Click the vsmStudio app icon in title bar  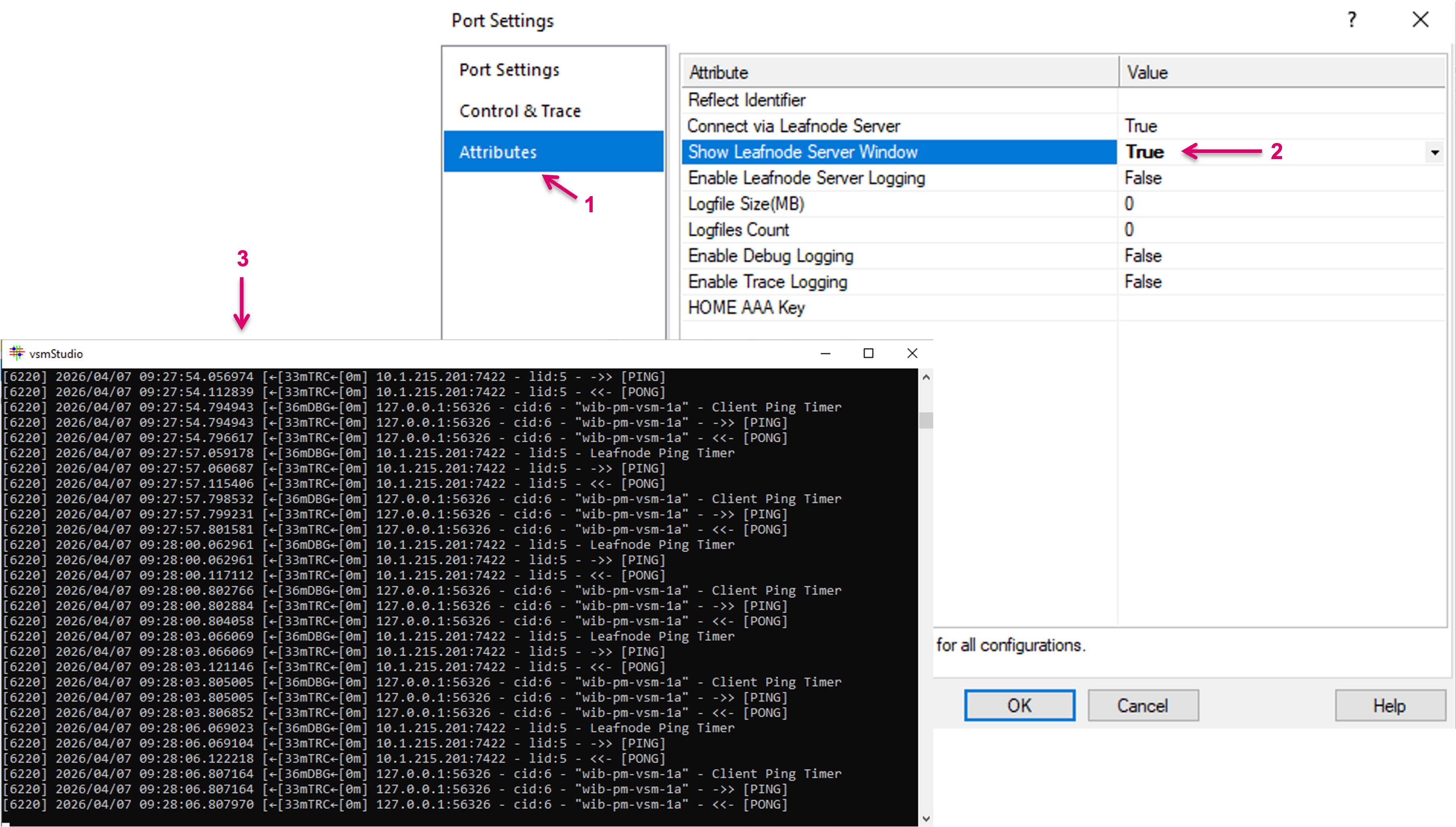[17, 353]
